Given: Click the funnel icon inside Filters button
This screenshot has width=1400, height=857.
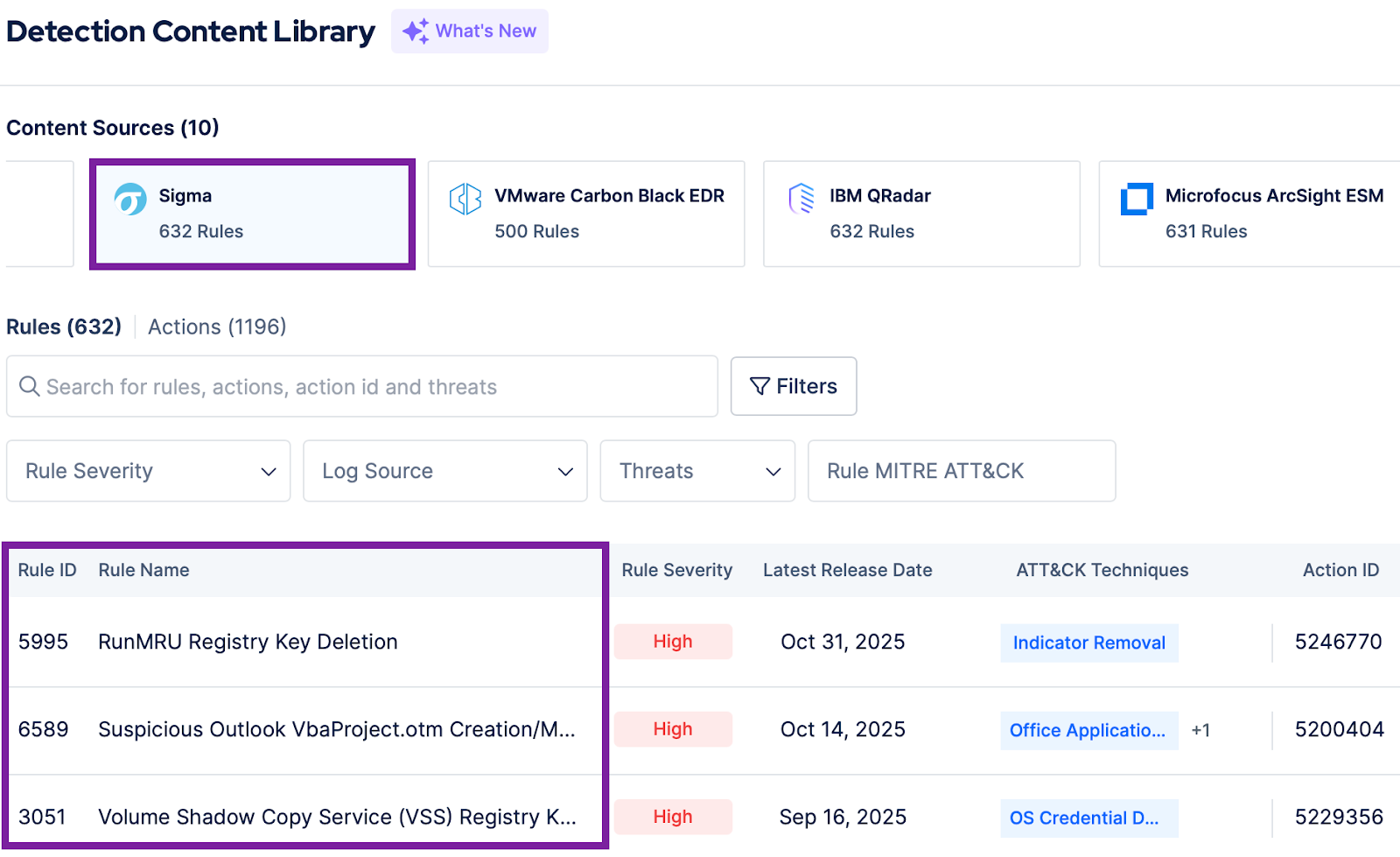Looking at the screenshot, I should pyautogui.click(x=759, y=386).
